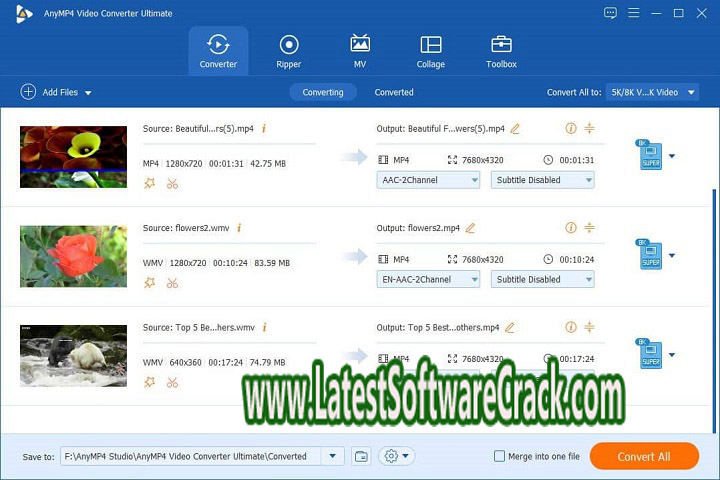Show the Converted list tab
The image size is (720, 480).
click(x=394, y=92)
